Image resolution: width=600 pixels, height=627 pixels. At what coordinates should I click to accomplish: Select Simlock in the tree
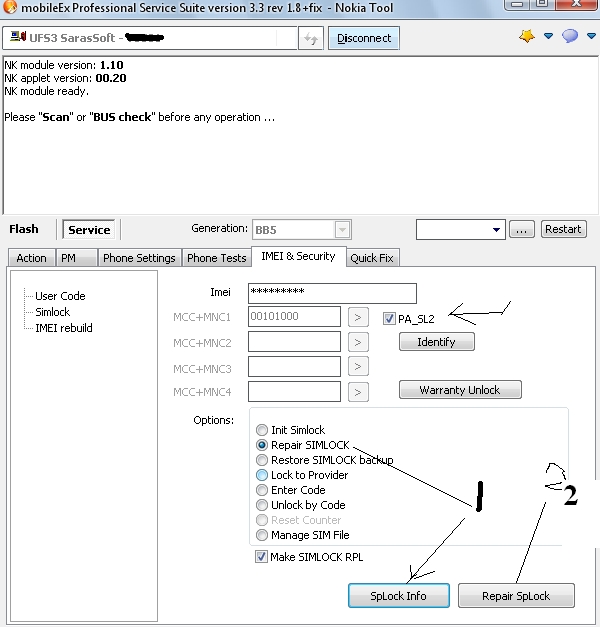(x=52, y=312)
